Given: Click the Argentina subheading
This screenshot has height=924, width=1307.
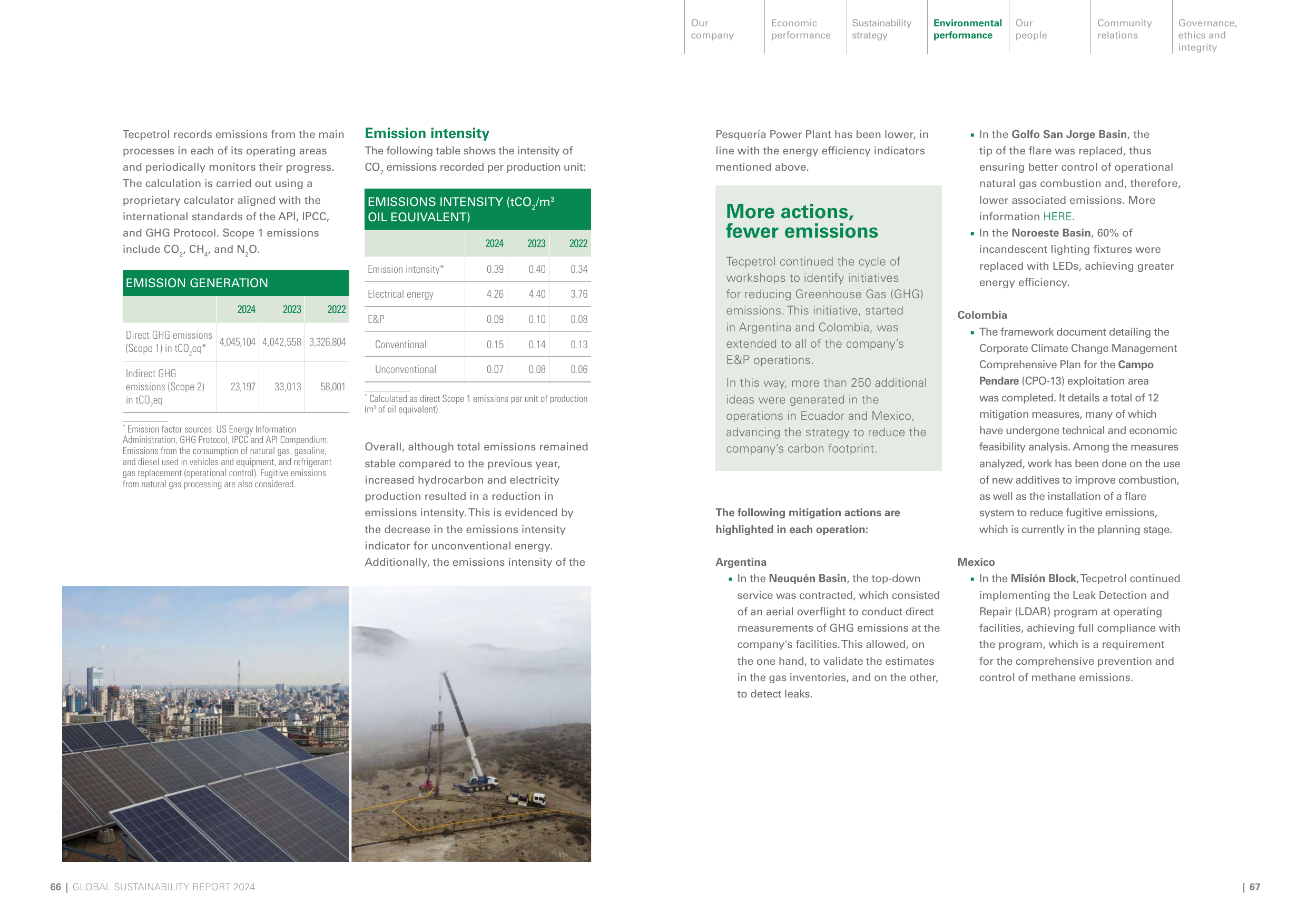Looking at the screenshot, I should pos(741,562).
